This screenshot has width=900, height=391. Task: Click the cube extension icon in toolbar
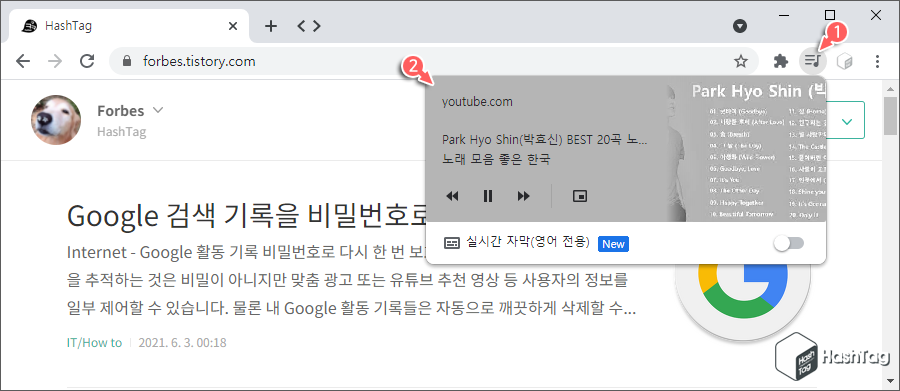(x=844, y=61)
